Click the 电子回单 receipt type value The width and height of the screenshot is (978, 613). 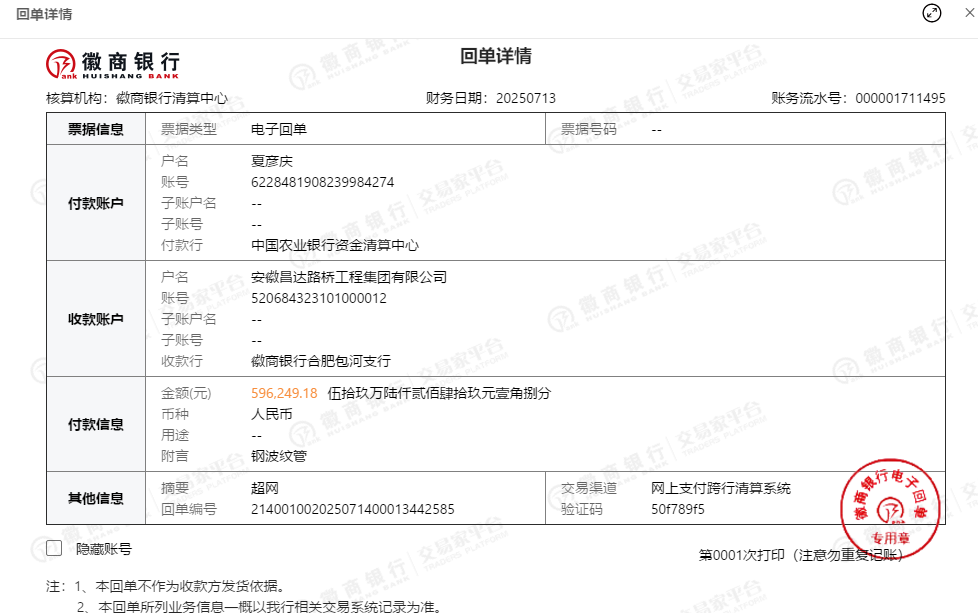(x=278, y=129)
